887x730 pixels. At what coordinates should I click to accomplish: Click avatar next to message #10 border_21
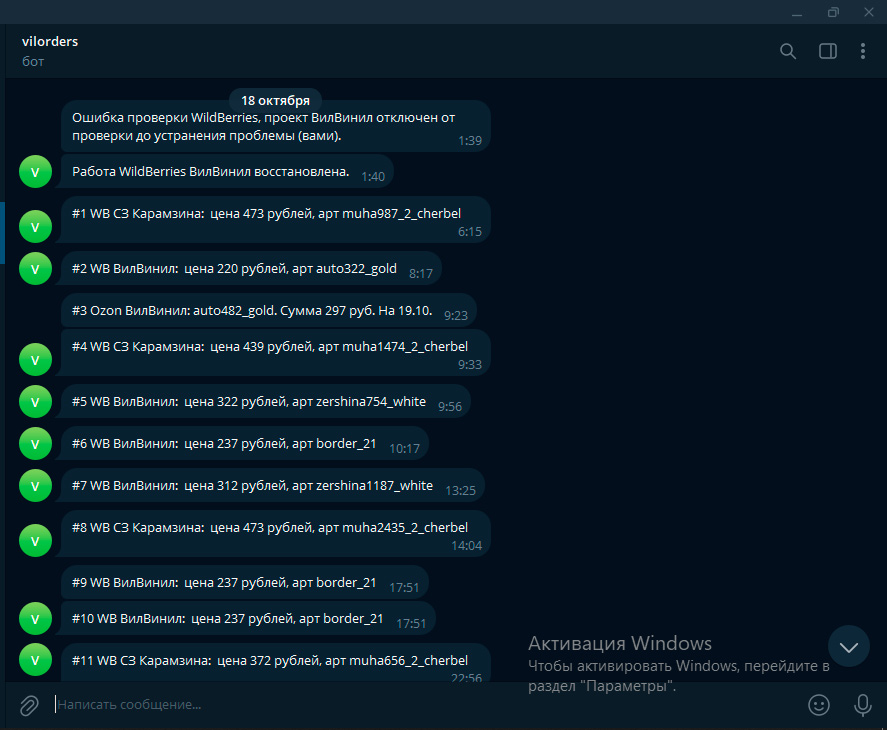tap(36, 619)
